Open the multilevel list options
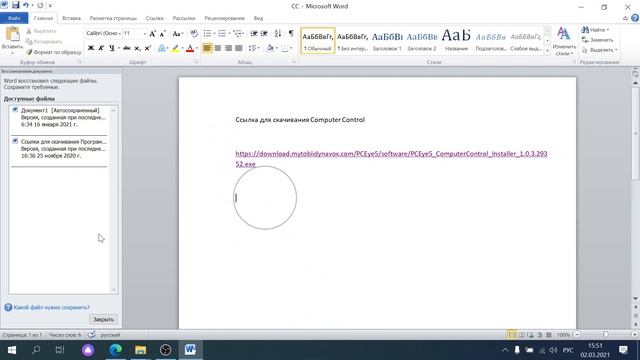 coord(238,33)
